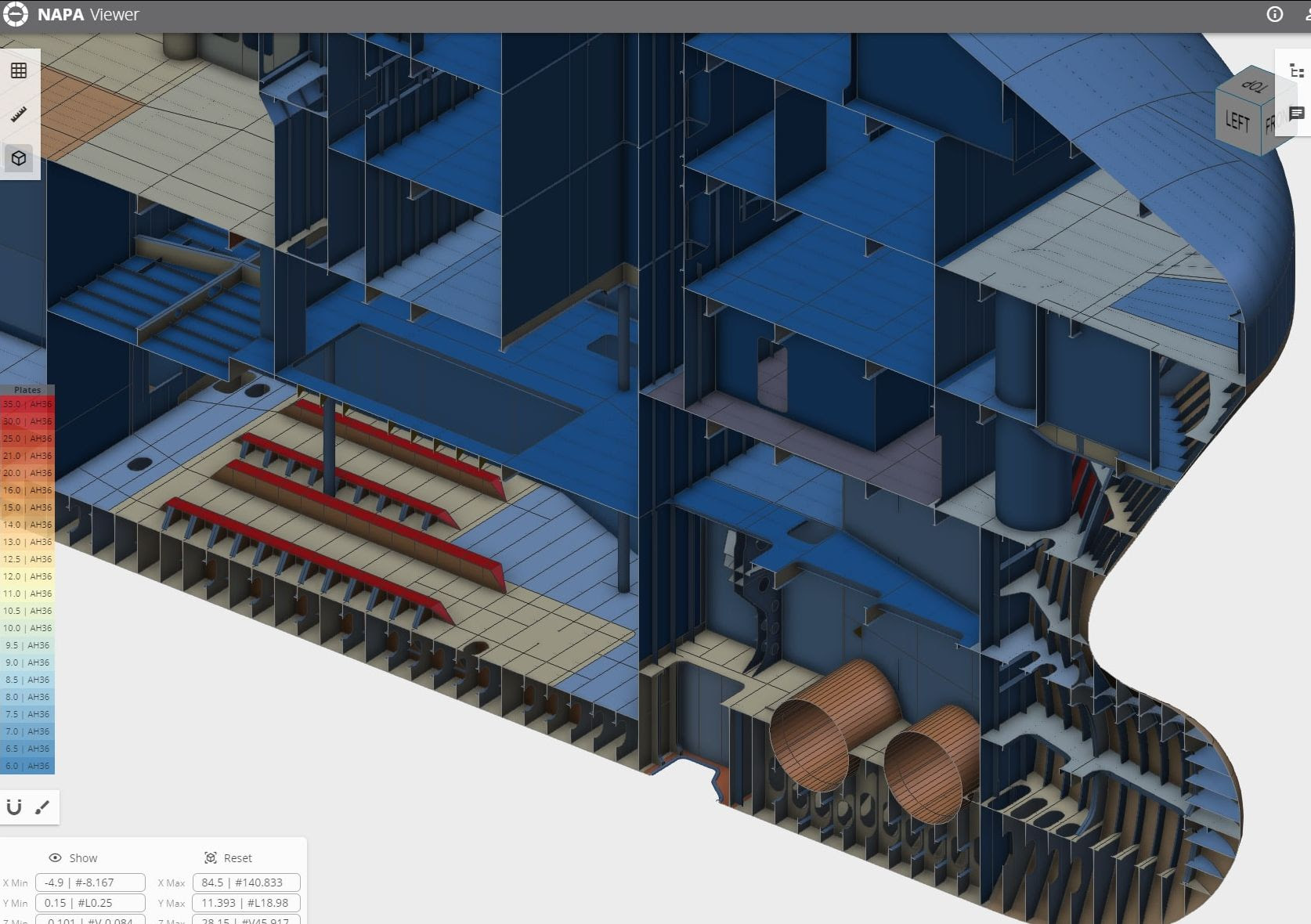
Task: Select the 16.0 | AH36 legend swatch
Action: [x=27, y=490]
